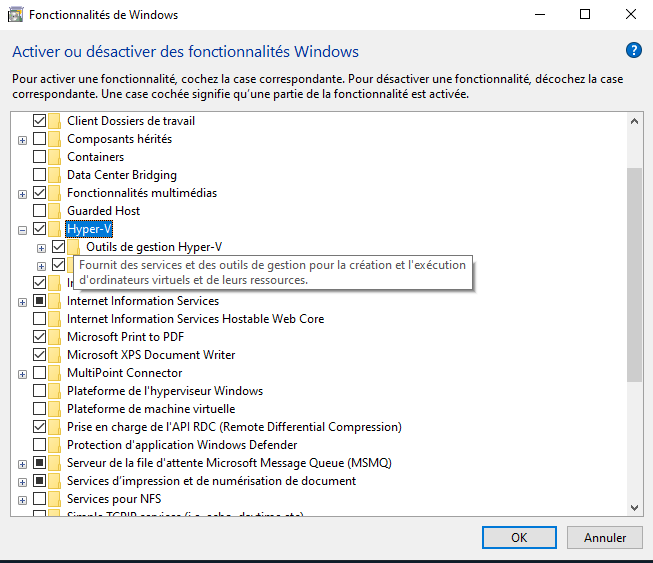
Task: Expand the MSMQ server node
Action: (x=22, y=464)
